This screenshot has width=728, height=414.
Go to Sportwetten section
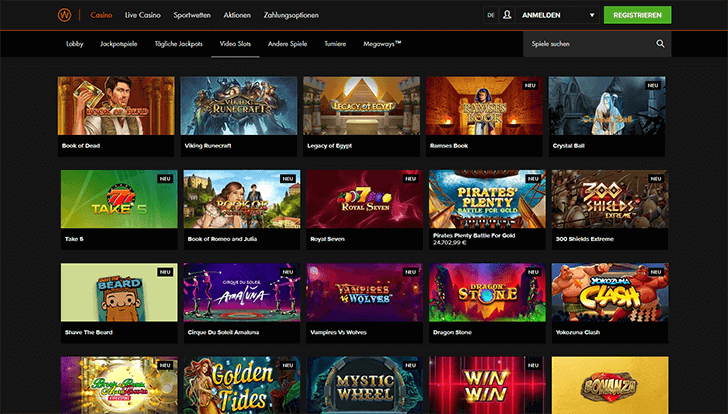pos(192,15)
